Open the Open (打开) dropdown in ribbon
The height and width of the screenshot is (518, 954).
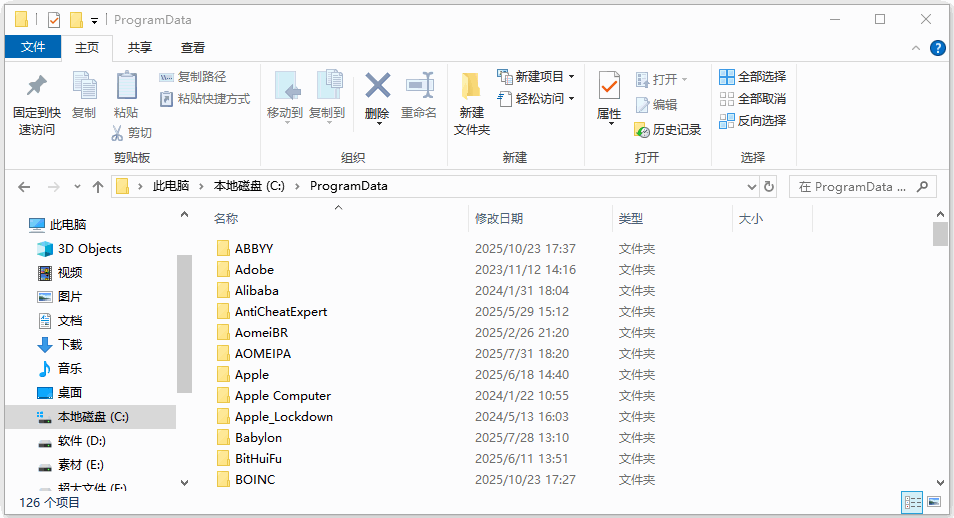tap(684, 80)
